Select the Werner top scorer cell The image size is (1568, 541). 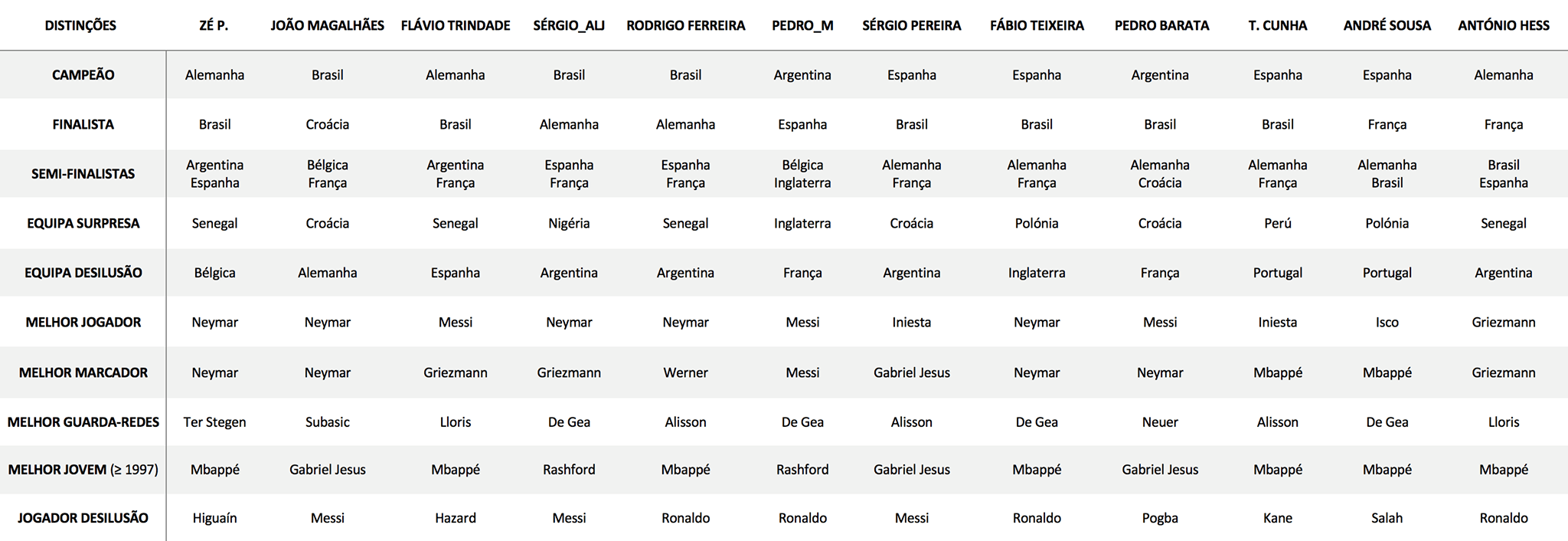click(685, 373)
